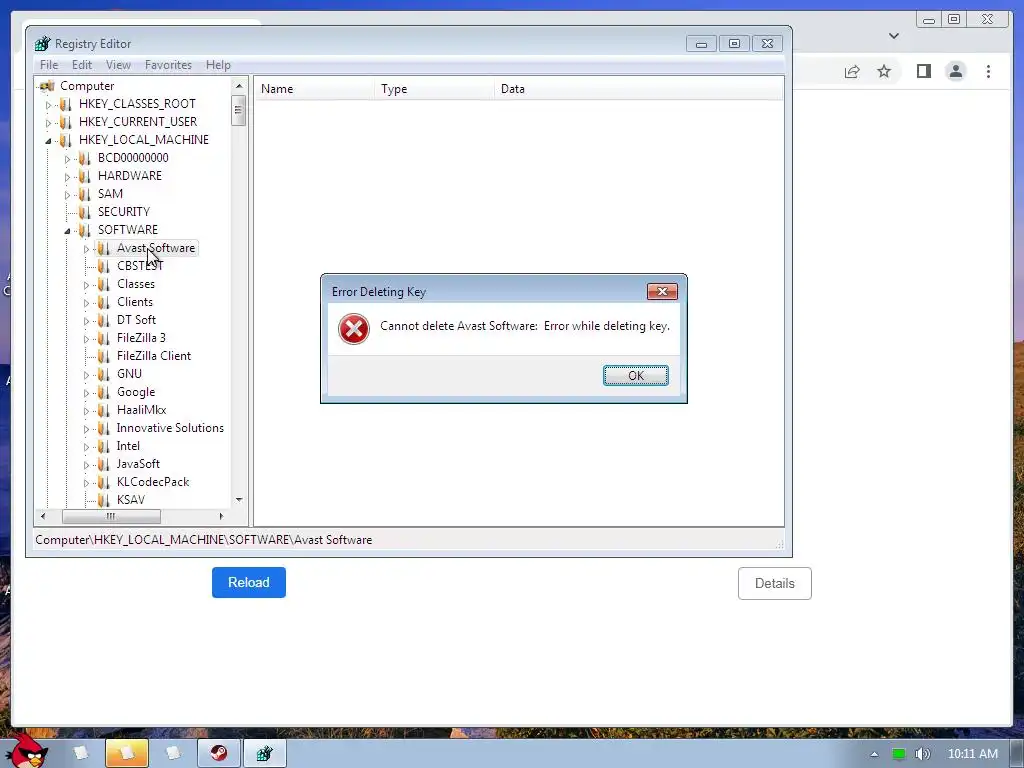The height and width of the screenshot is (768, 1024).
Task: Expand the HARDWARE key
Action: pos(67,176)
